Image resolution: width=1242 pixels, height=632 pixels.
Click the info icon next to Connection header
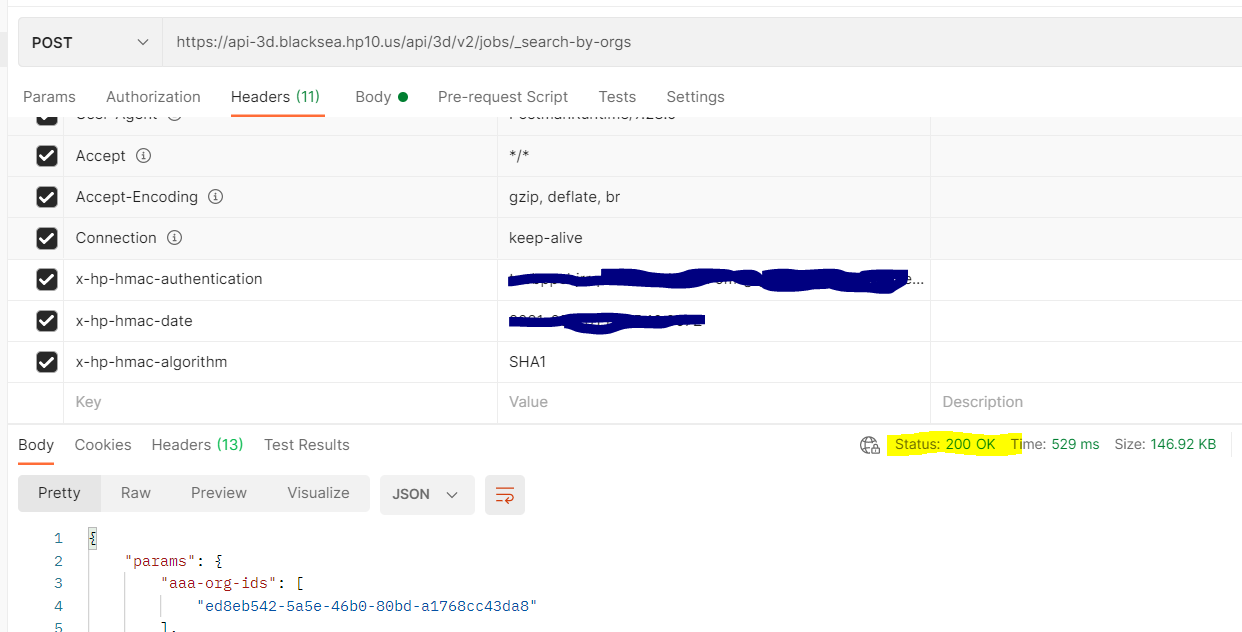tap(174, 238)
